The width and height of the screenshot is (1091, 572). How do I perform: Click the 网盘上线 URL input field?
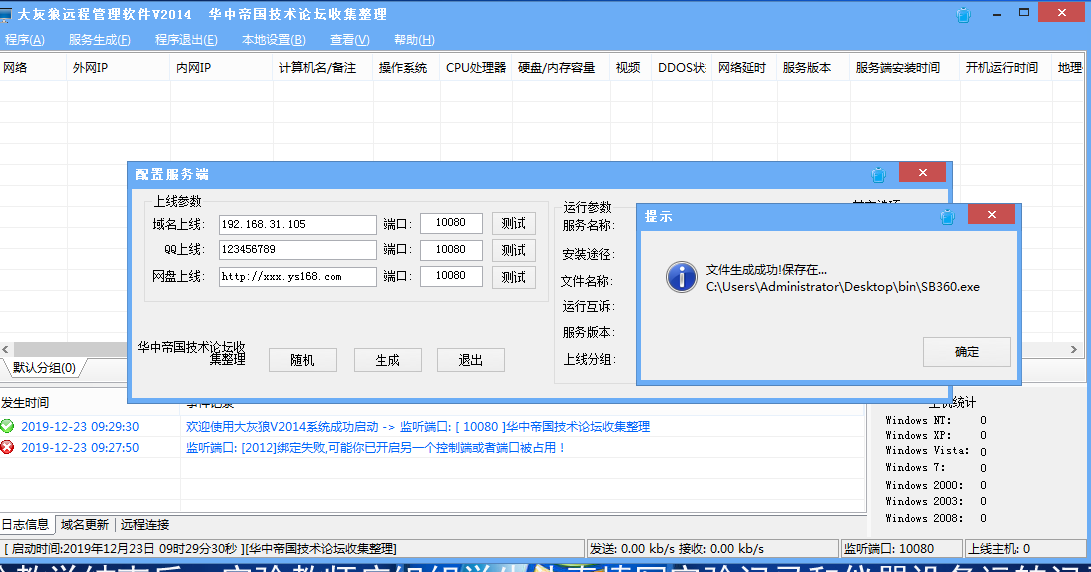click(297, 276)
